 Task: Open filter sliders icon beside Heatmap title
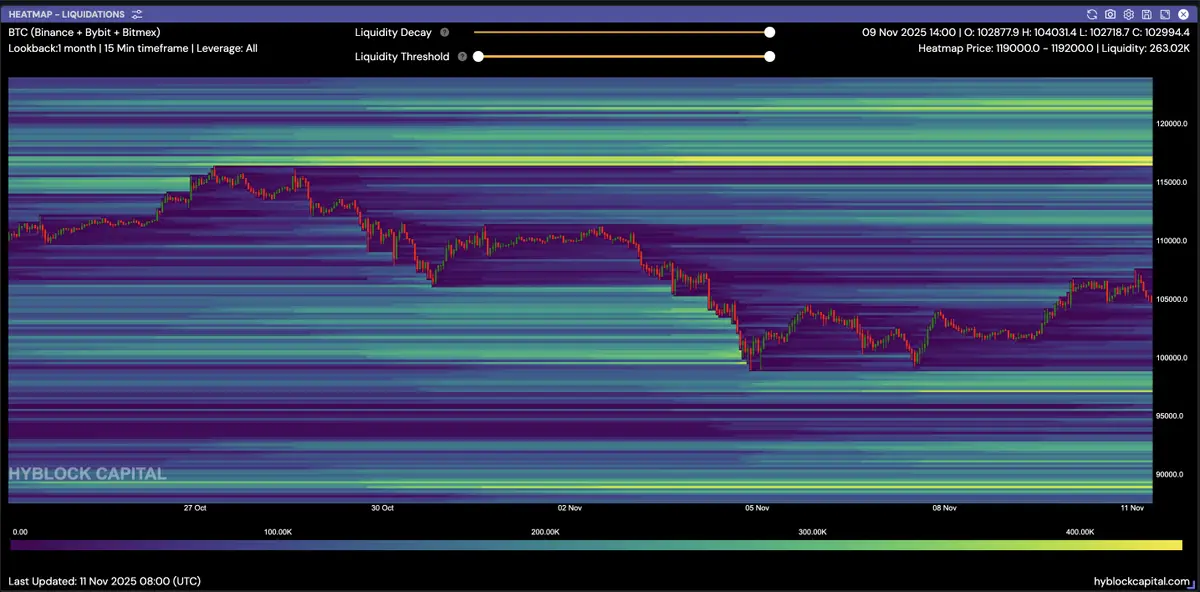coord(137,15)
